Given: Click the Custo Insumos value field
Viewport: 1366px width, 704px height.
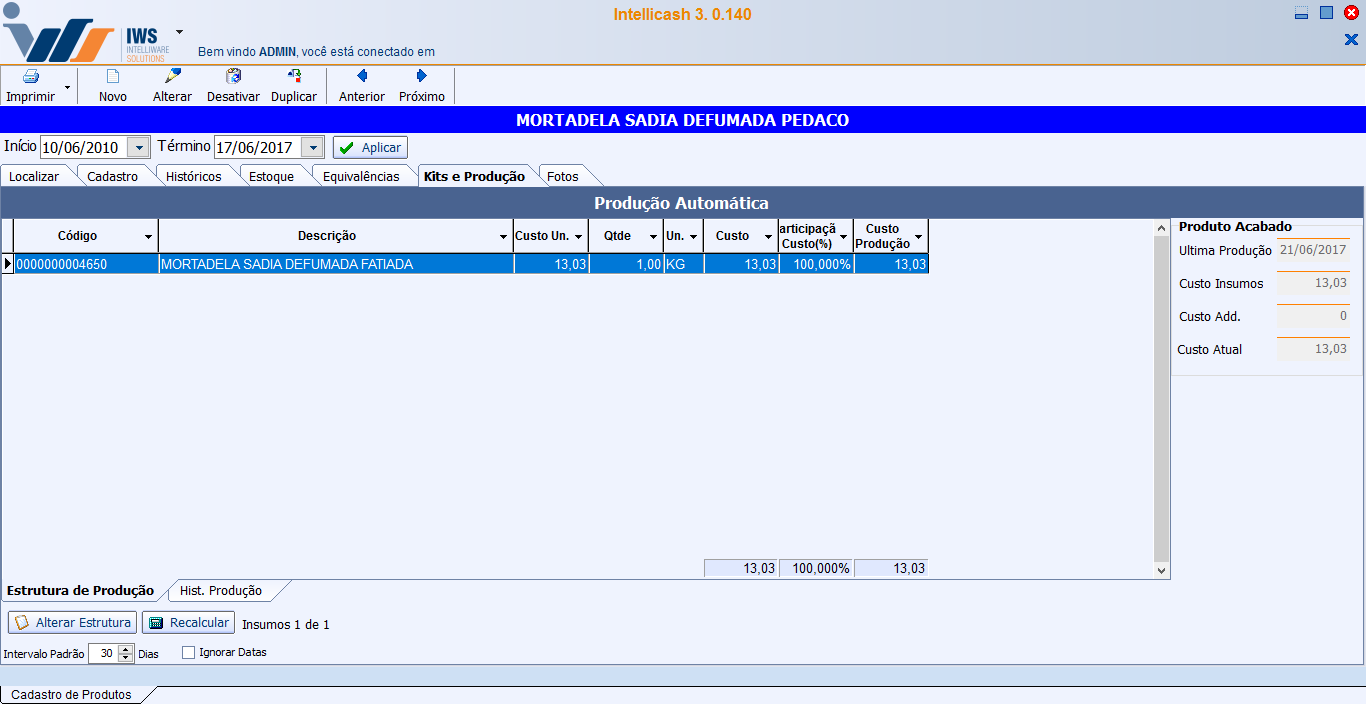Looking at the screenshot, I should [1313, 283].
